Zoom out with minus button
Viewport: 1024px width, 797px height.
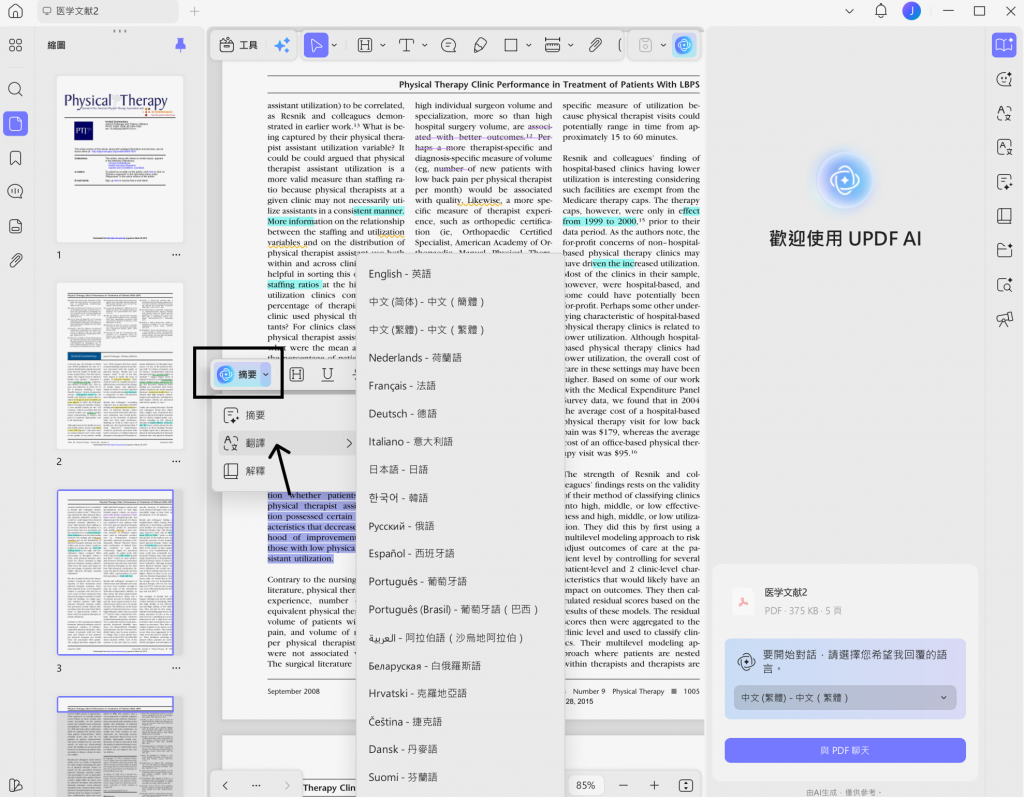(623, 785)
